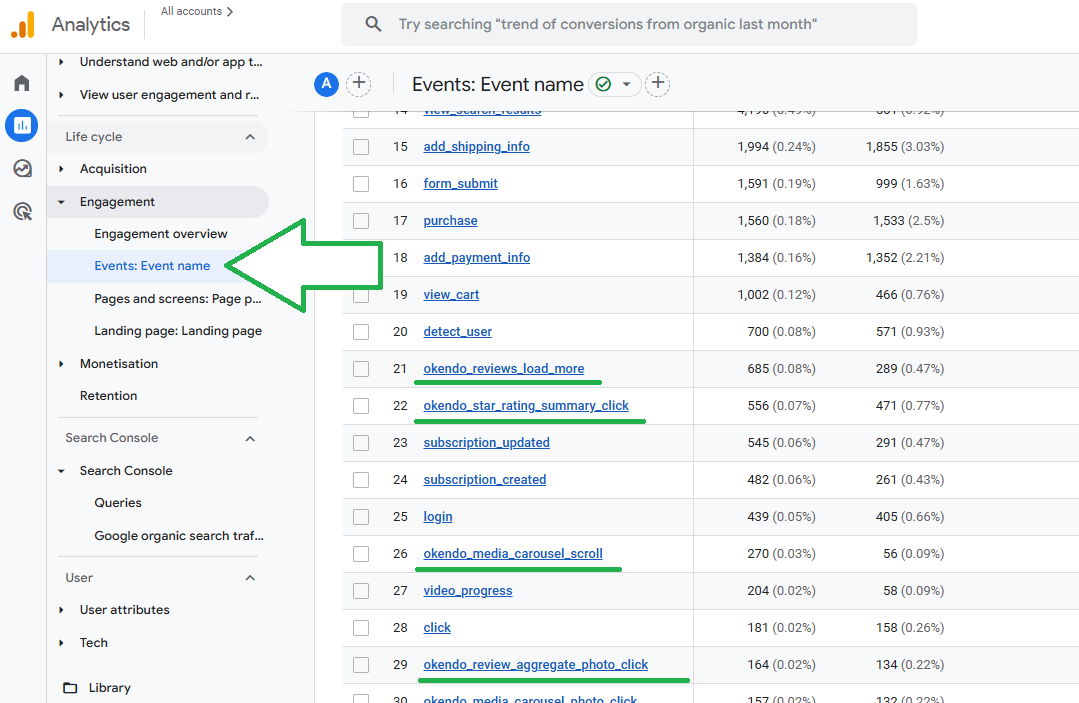Tick the subscription_updated row checkbox
Viewport: 1079px width, 703px height.
tap(361, 443)
